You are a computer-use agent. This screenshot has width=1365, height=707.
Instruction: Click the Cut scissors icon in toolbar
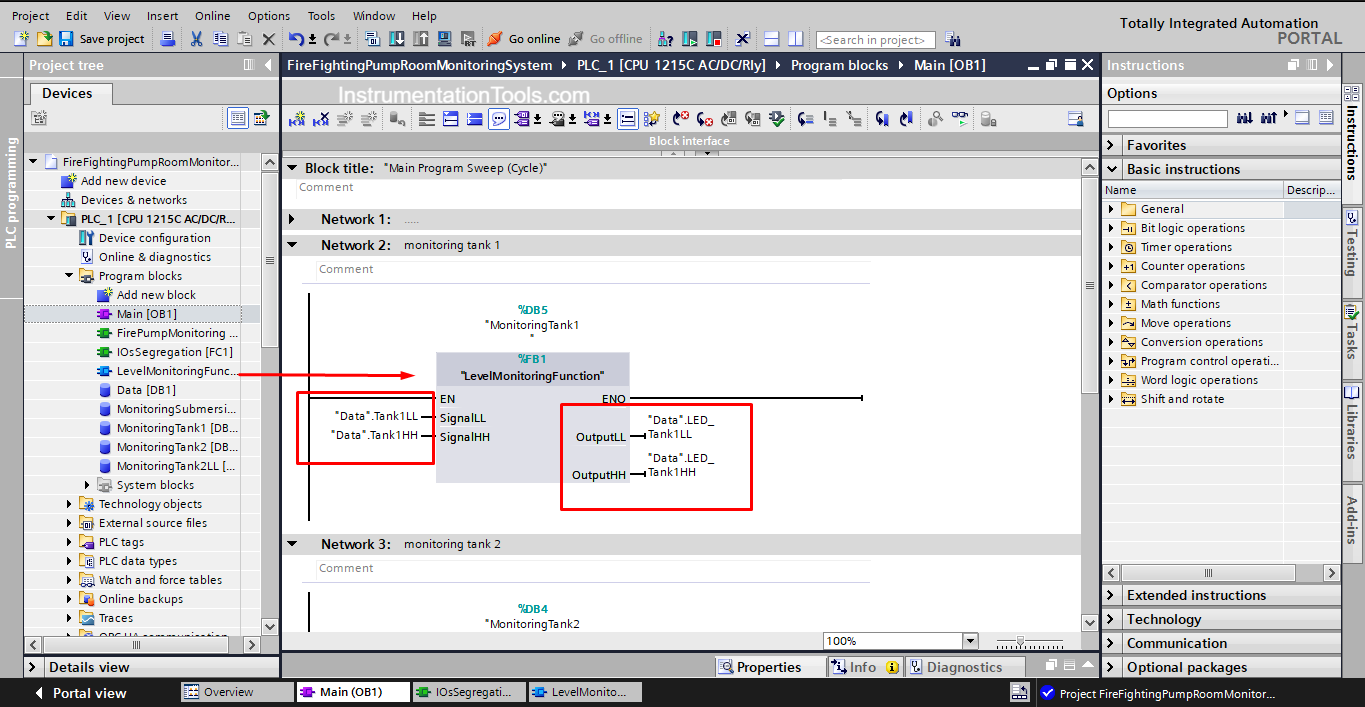pos(196,39)
